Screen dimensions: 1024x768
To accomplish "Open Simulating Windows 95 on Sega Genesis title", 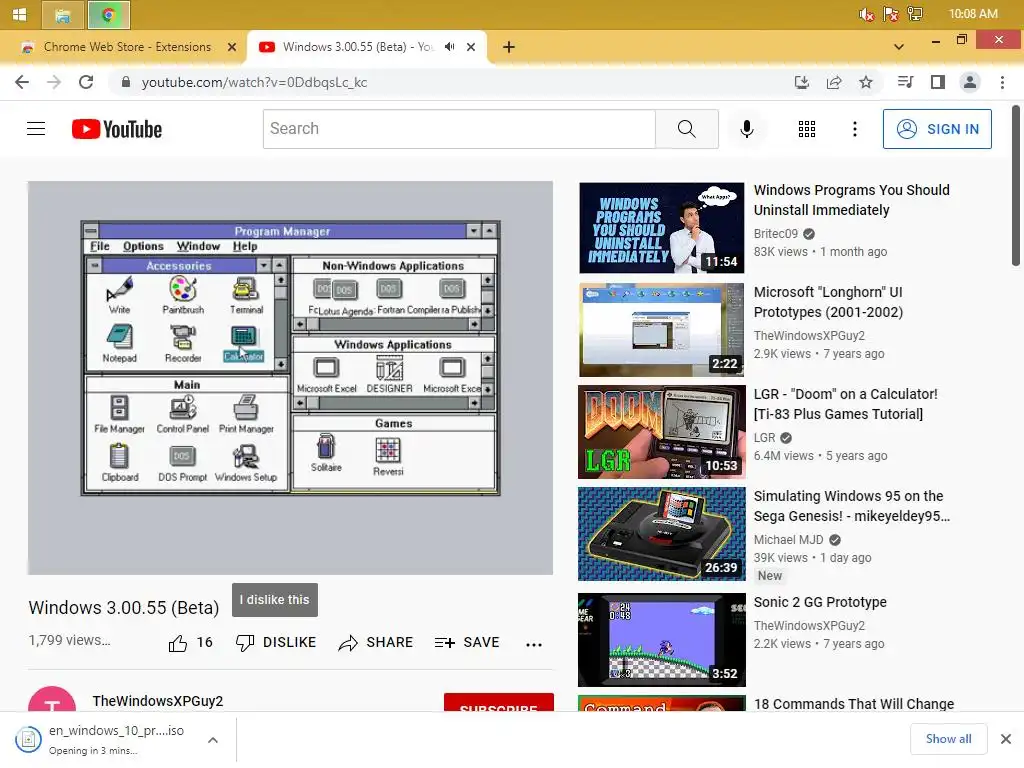I will coord(851,506).
